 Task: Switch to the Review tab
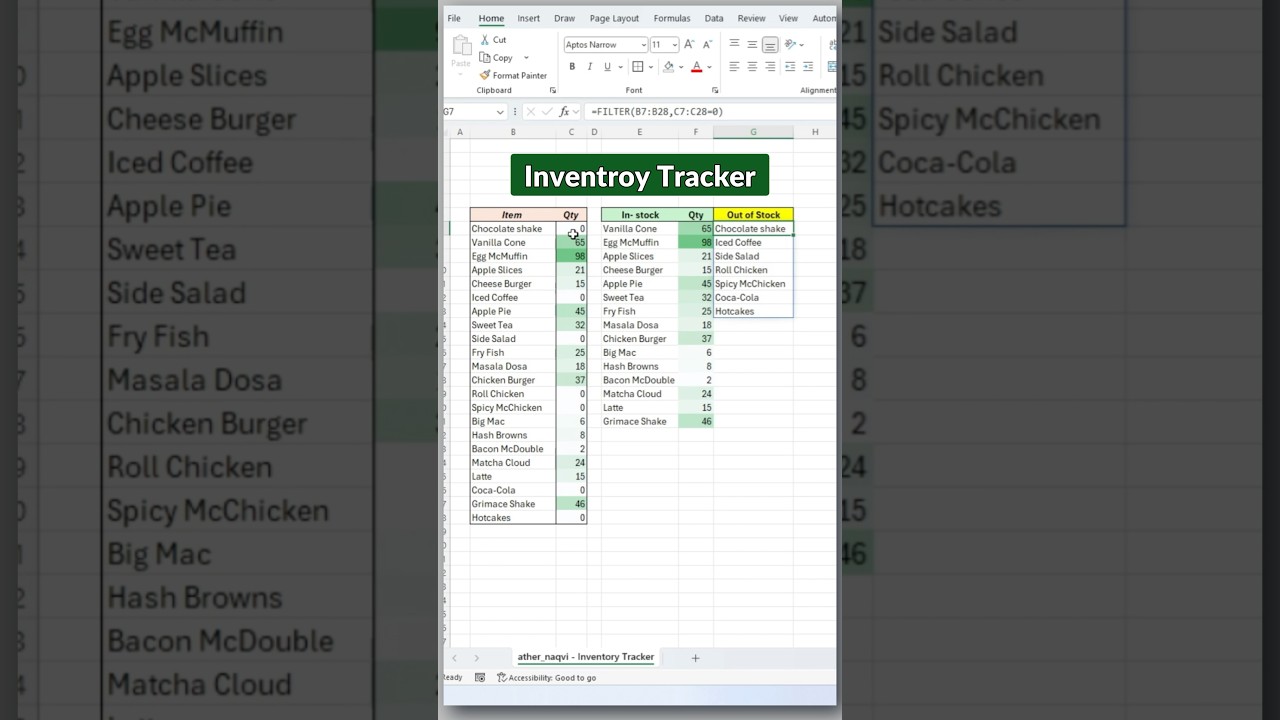751,18
